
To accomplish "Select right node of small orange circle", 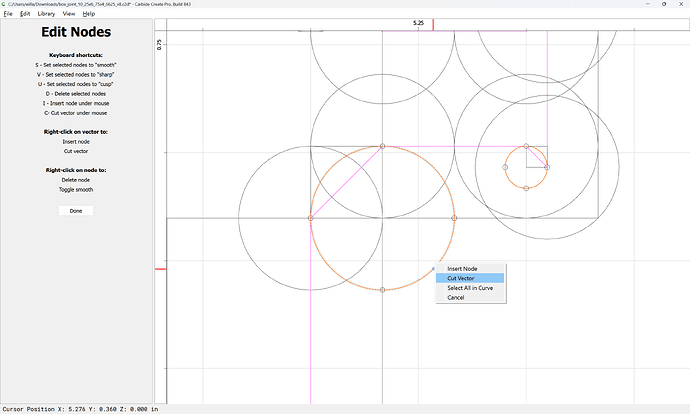I will (x=547, y=167).
